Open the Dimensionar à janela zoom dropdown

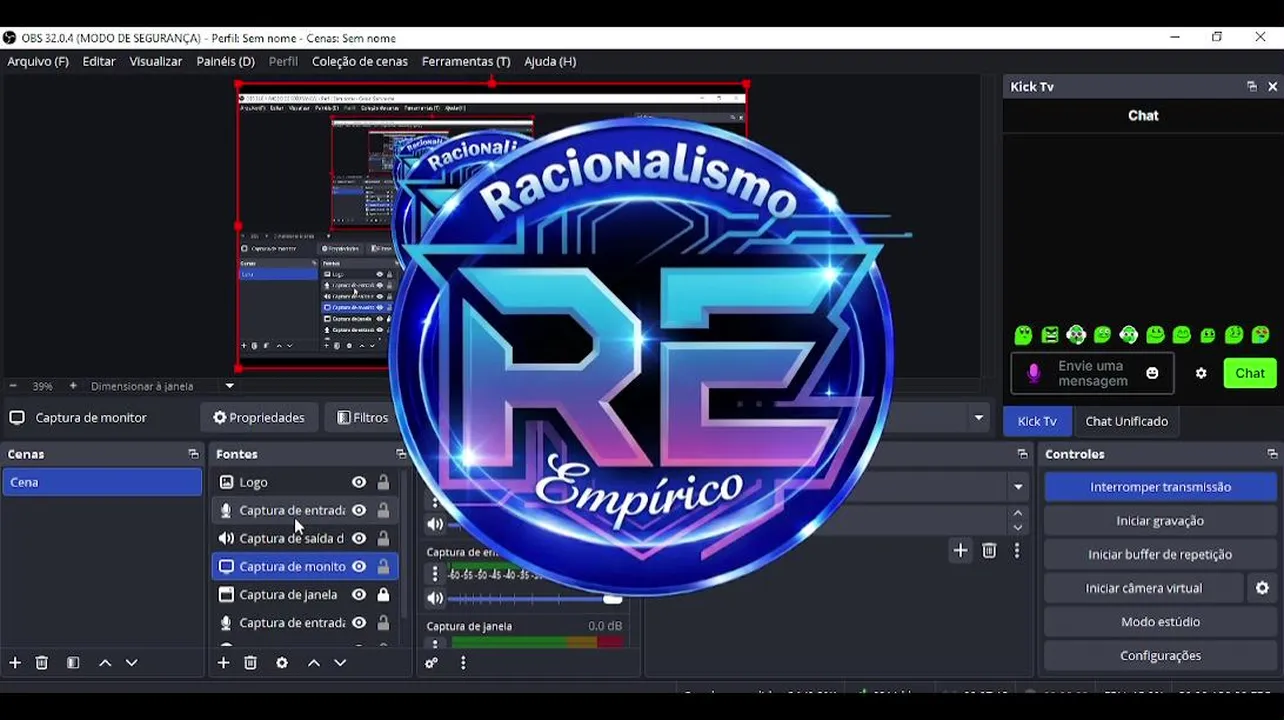coord(229,386)
